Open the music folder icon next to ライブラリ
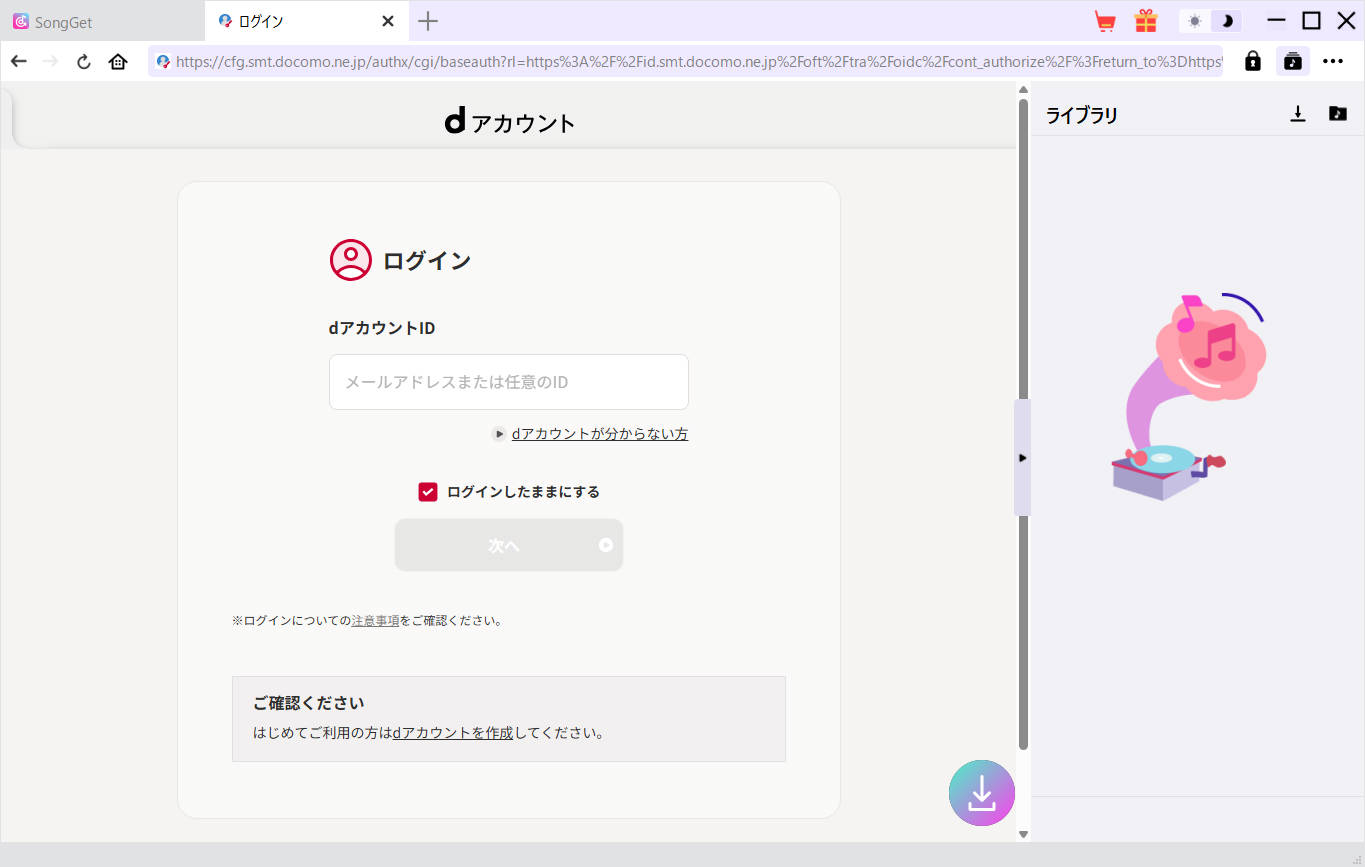 [1337, 114]
